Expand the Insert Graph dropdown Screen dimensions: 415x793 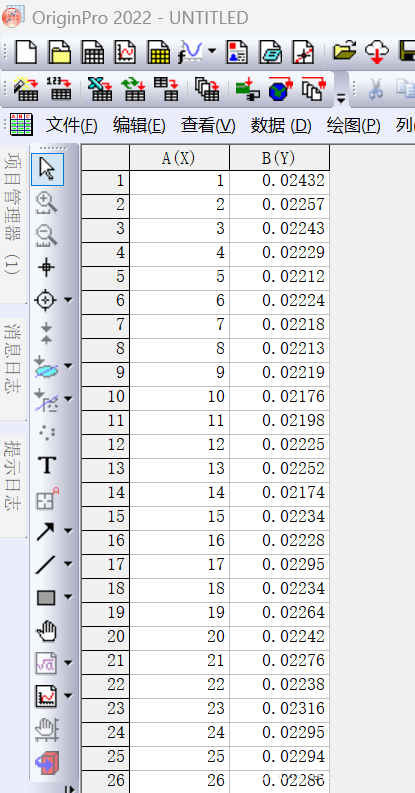(x=68, y=696)
